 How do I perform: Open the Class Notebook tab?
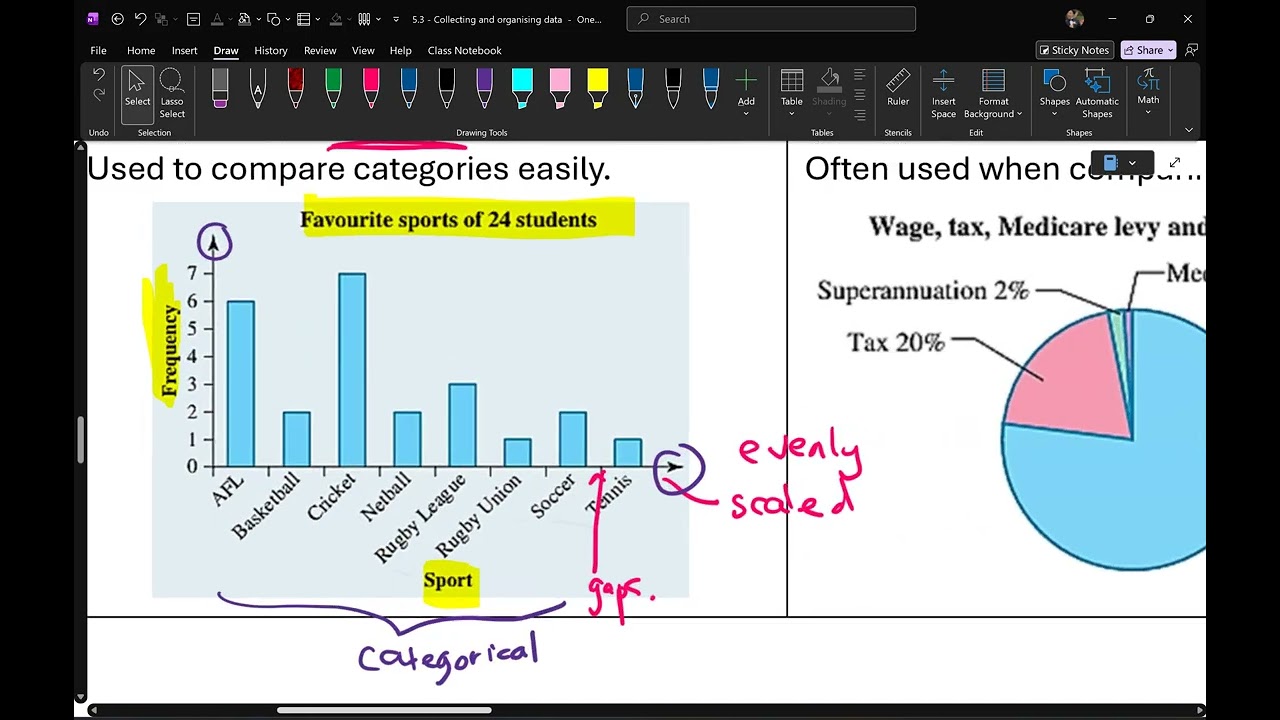pyautogui.click(x=464, y=50)
